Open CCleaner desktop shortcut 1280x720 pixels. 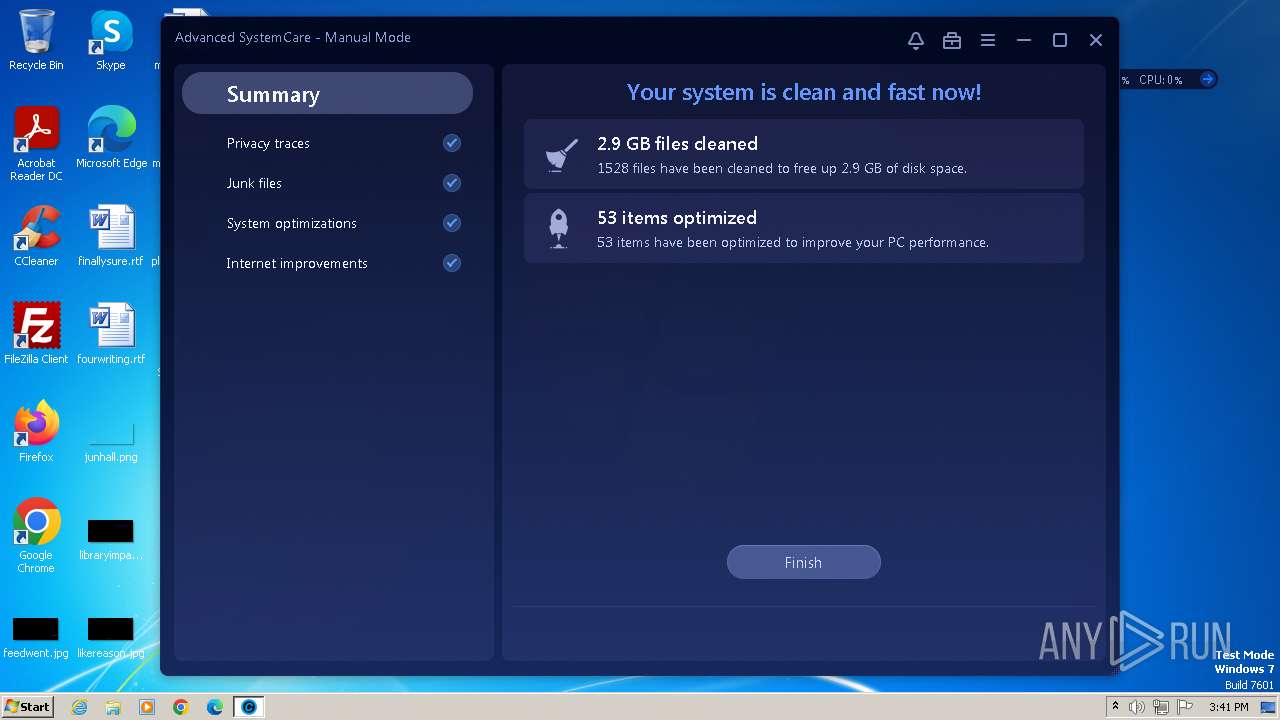click(x=36, y=236)
